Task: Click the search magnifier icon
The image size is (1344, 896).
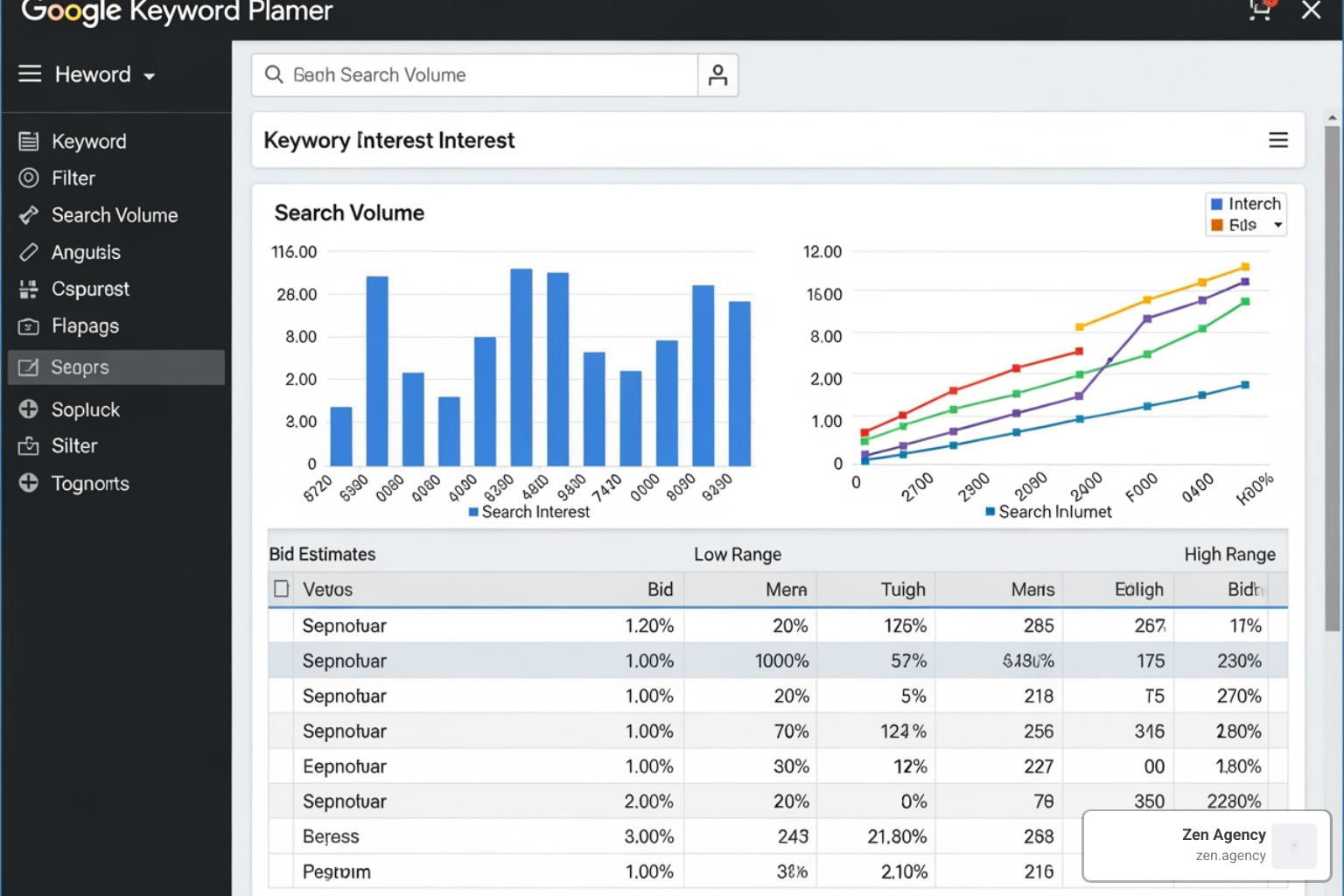Action: click(x=274, y=75)
